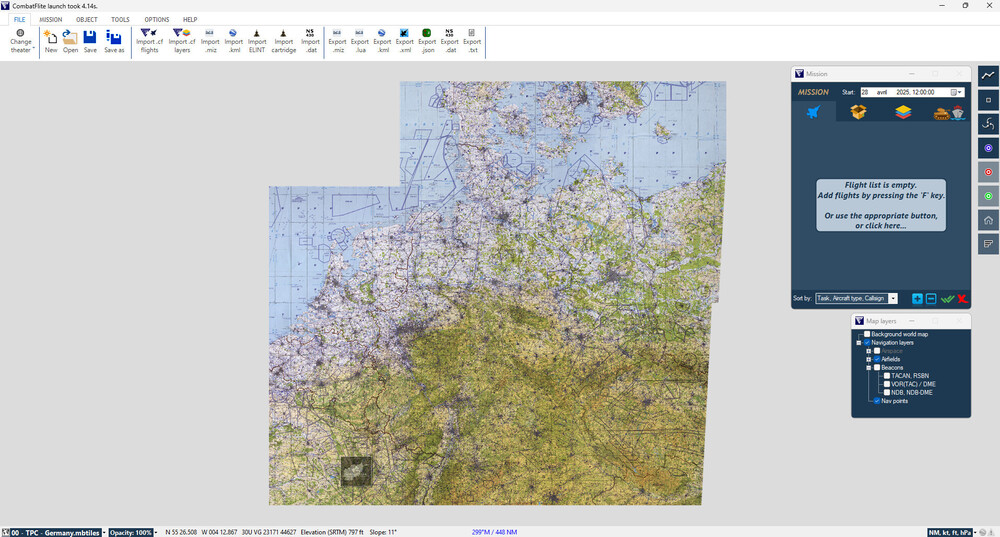This screenshot has width=1000, height=537.
Task: Select the tank and ship units tab
Action: [948, 112]
